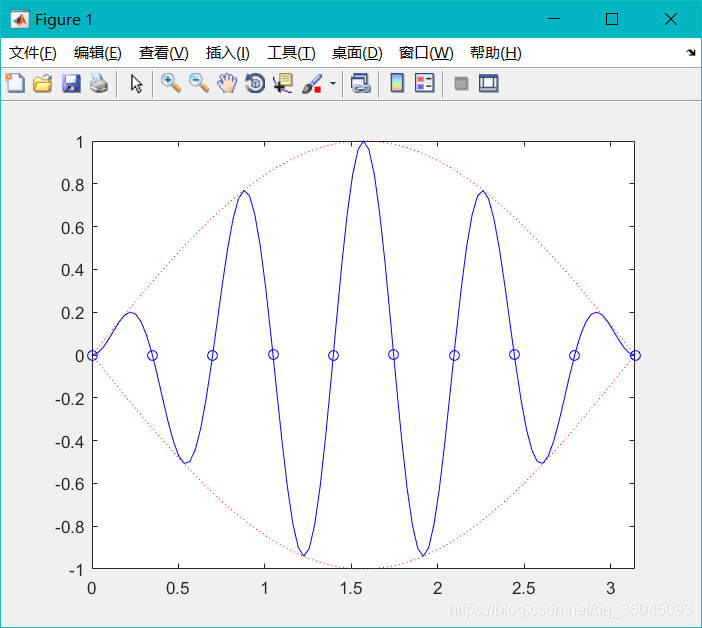Expand the Brush tool color dropdown arrow
702x628 pixels.
coord(332,84)
